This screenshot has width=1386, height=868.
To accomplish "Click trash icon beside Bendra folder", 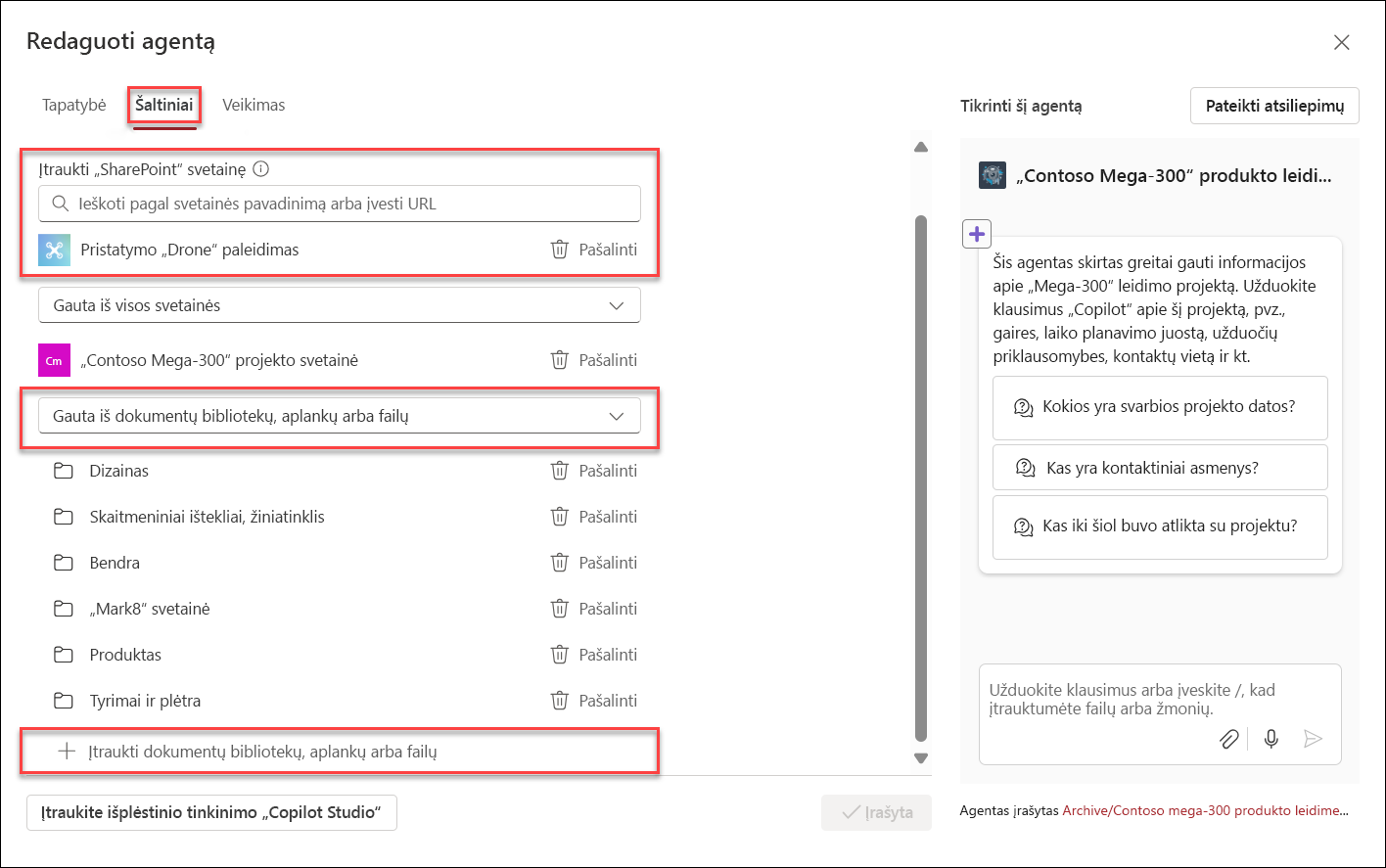I will click(560, 563).
